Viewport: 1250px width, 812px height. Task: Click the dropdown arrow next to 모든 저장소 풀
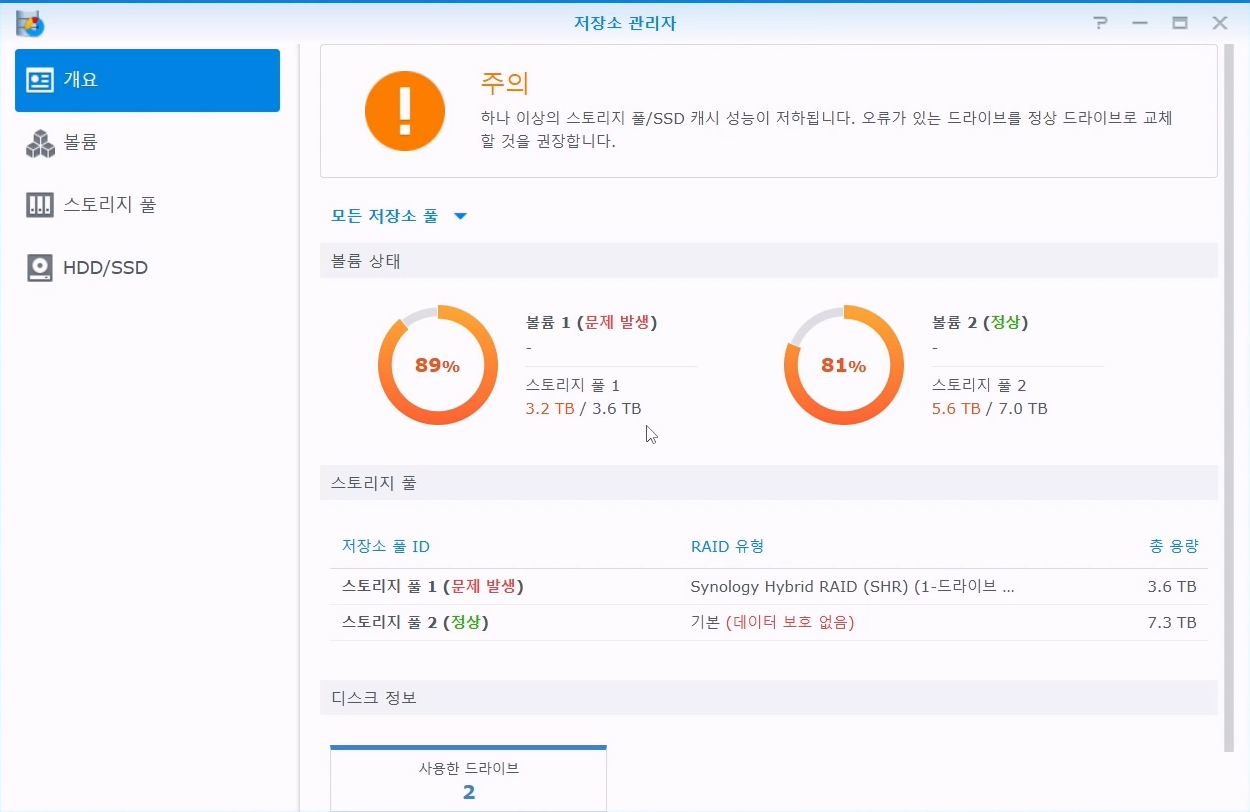coord(460,216)
